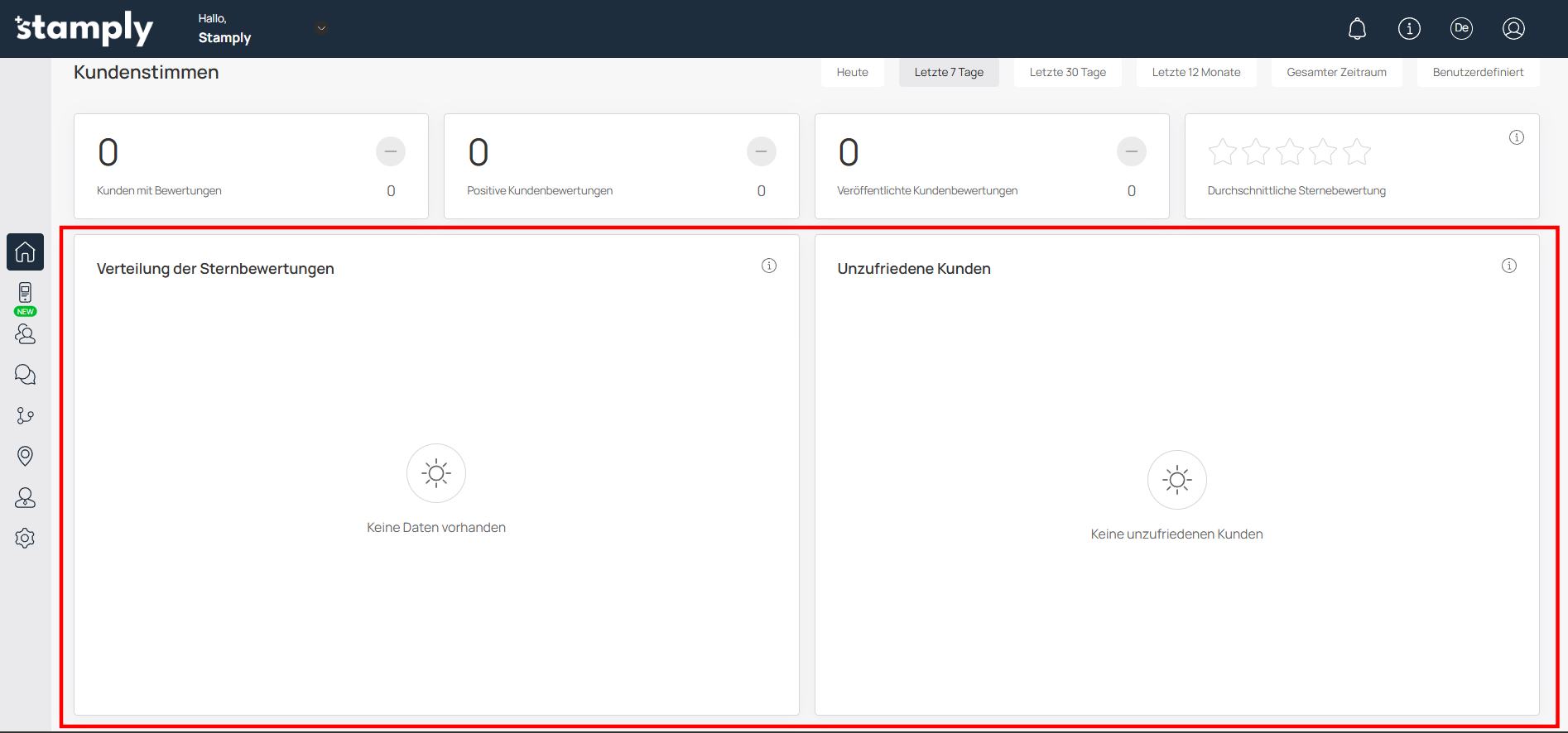Open the settings gear in sidebar
This screenshot has height=733, width=1568.
(25, 538)
